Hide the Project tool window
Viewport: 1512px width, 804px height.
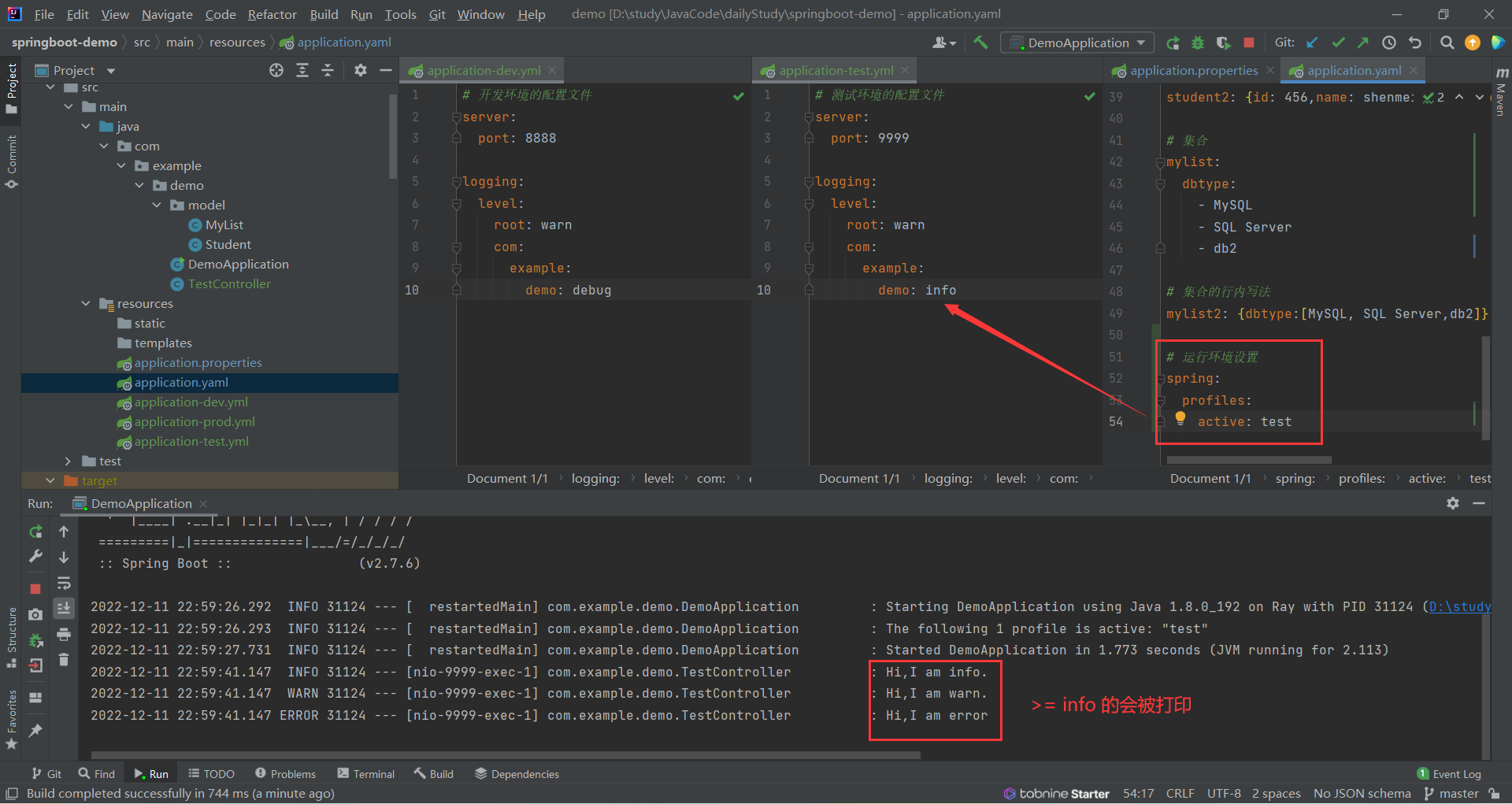point(386,70)
